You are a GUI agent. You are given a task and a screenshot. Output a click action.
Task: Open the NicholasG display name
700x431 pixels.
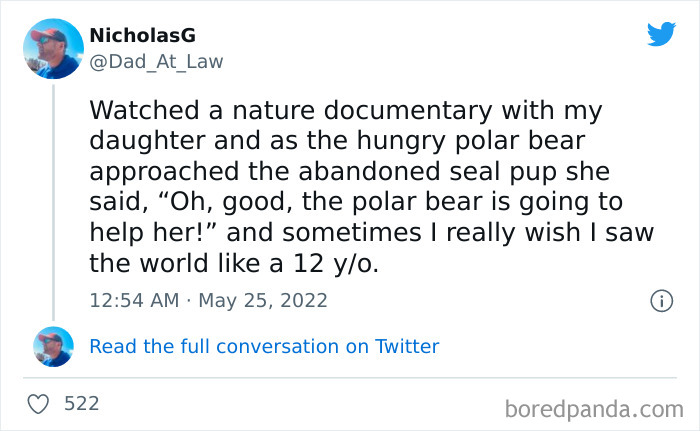click(x=142, y=36)
